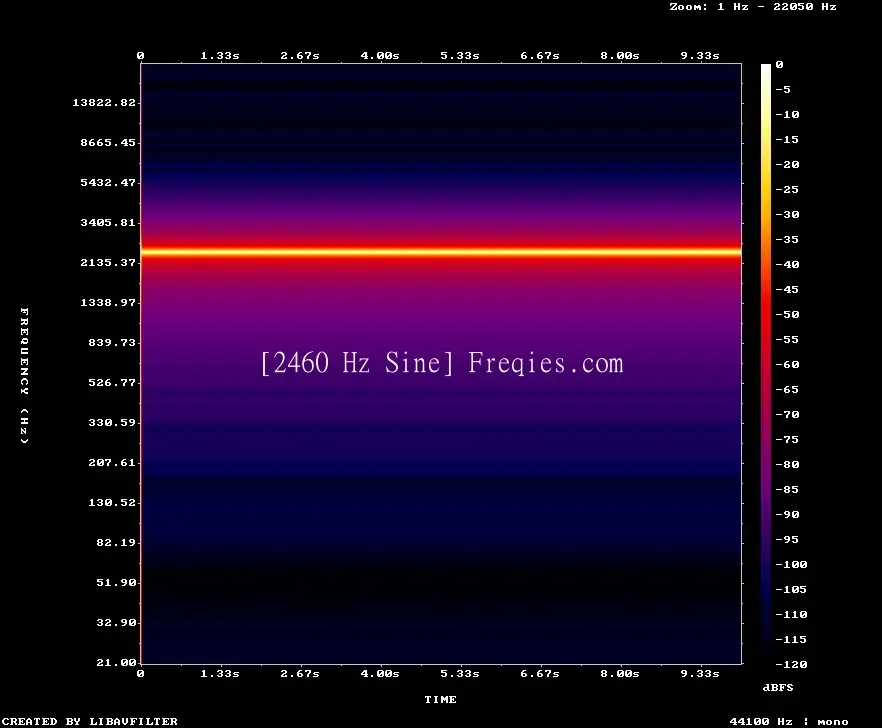The width and height of the screenshot is (882, 728).
Task: Click the 130.52 frequency label
Action: coord(112,502)
